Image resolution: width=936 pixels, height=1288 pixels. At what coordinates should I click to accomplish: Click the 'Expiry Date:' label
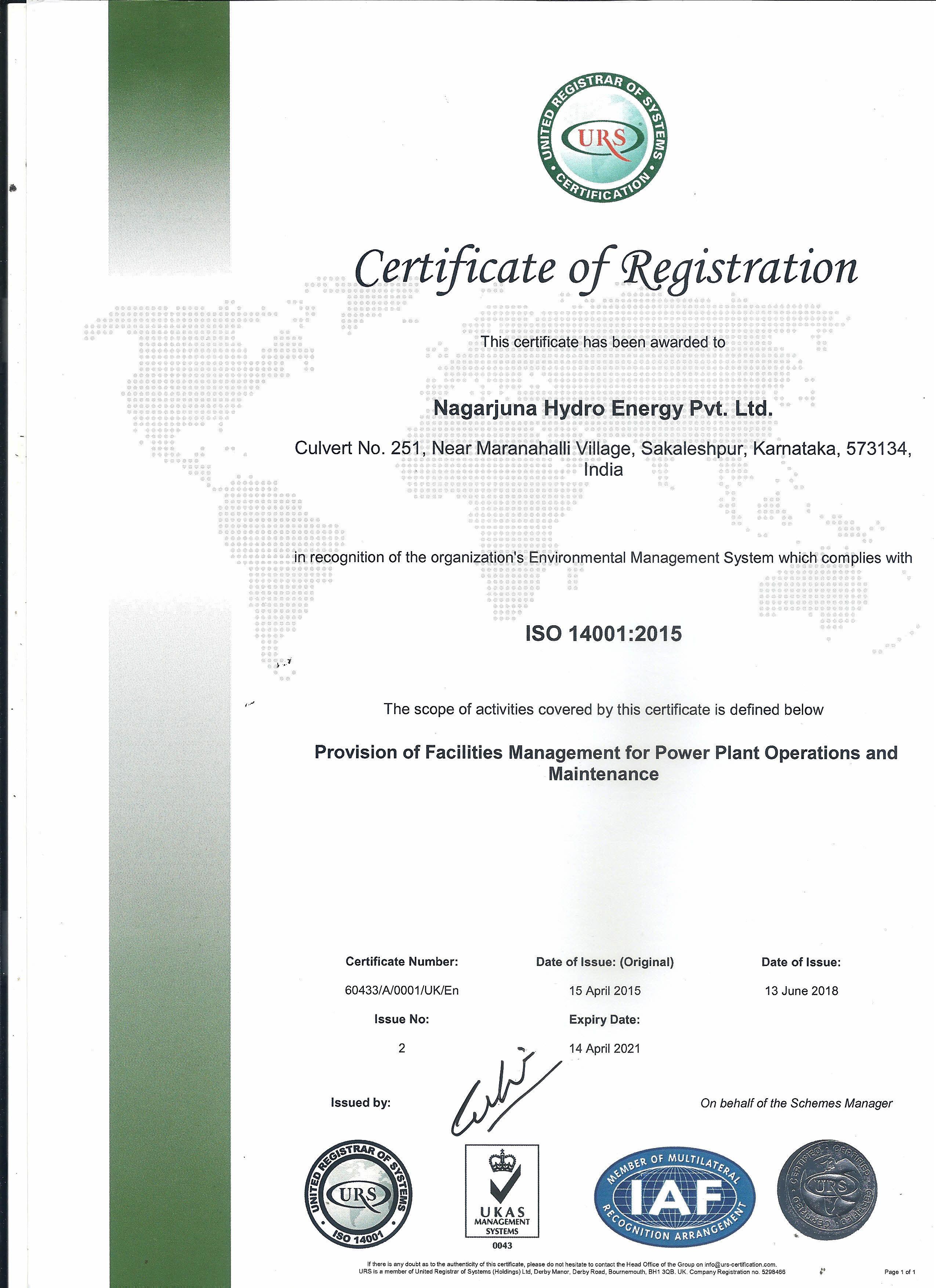click(x=605, y=1020)
